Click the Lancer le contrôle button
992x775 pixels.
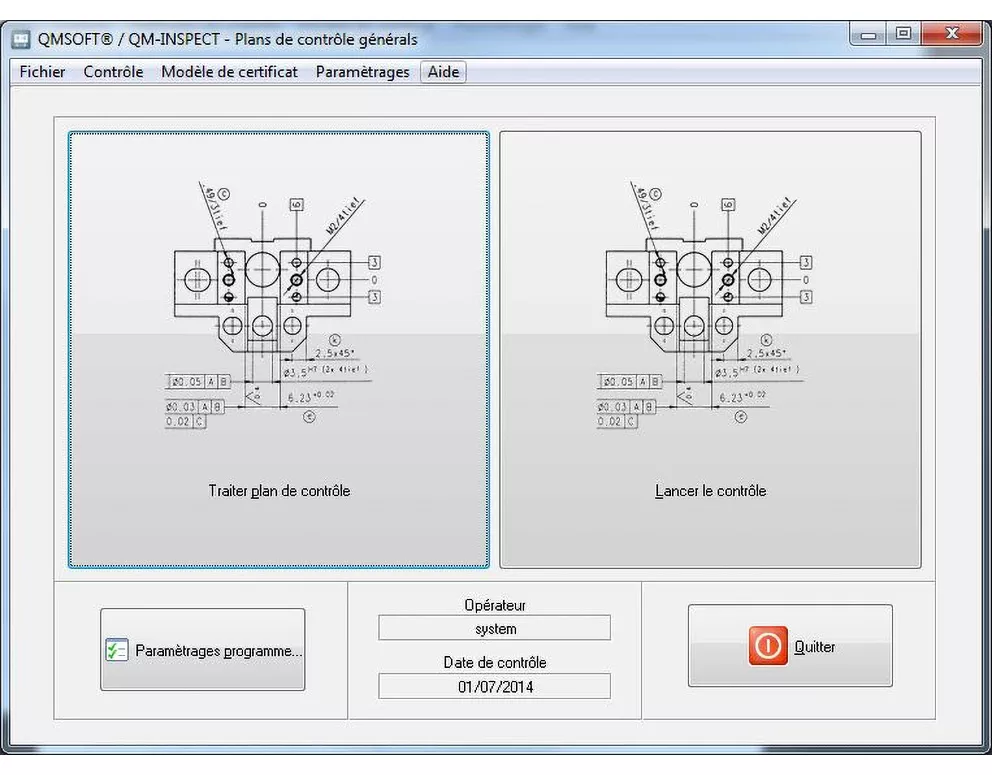coord(710,350)
